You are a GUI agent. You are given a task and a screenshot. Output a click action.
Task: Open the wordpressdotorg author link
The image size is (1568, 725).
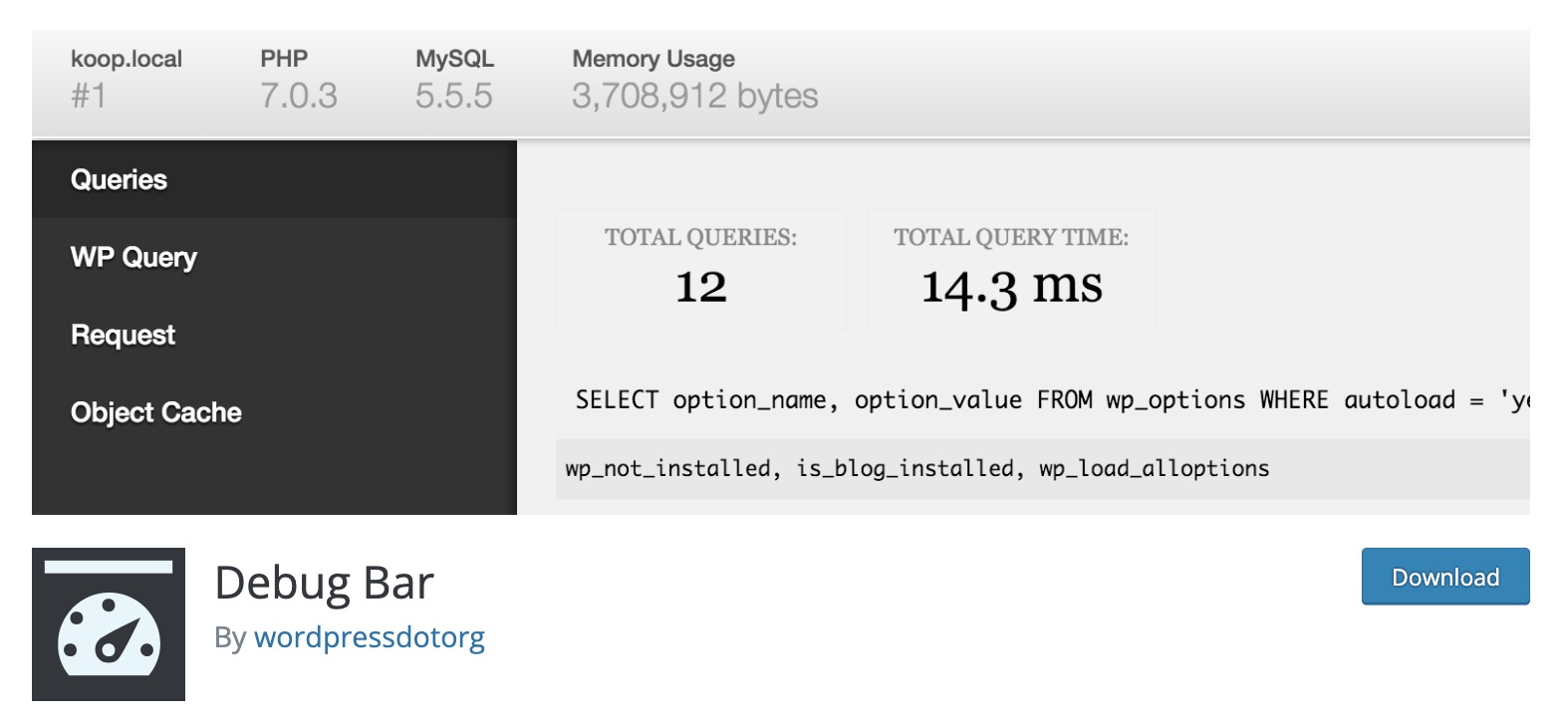pyautogui.click(x=370, y=637)
